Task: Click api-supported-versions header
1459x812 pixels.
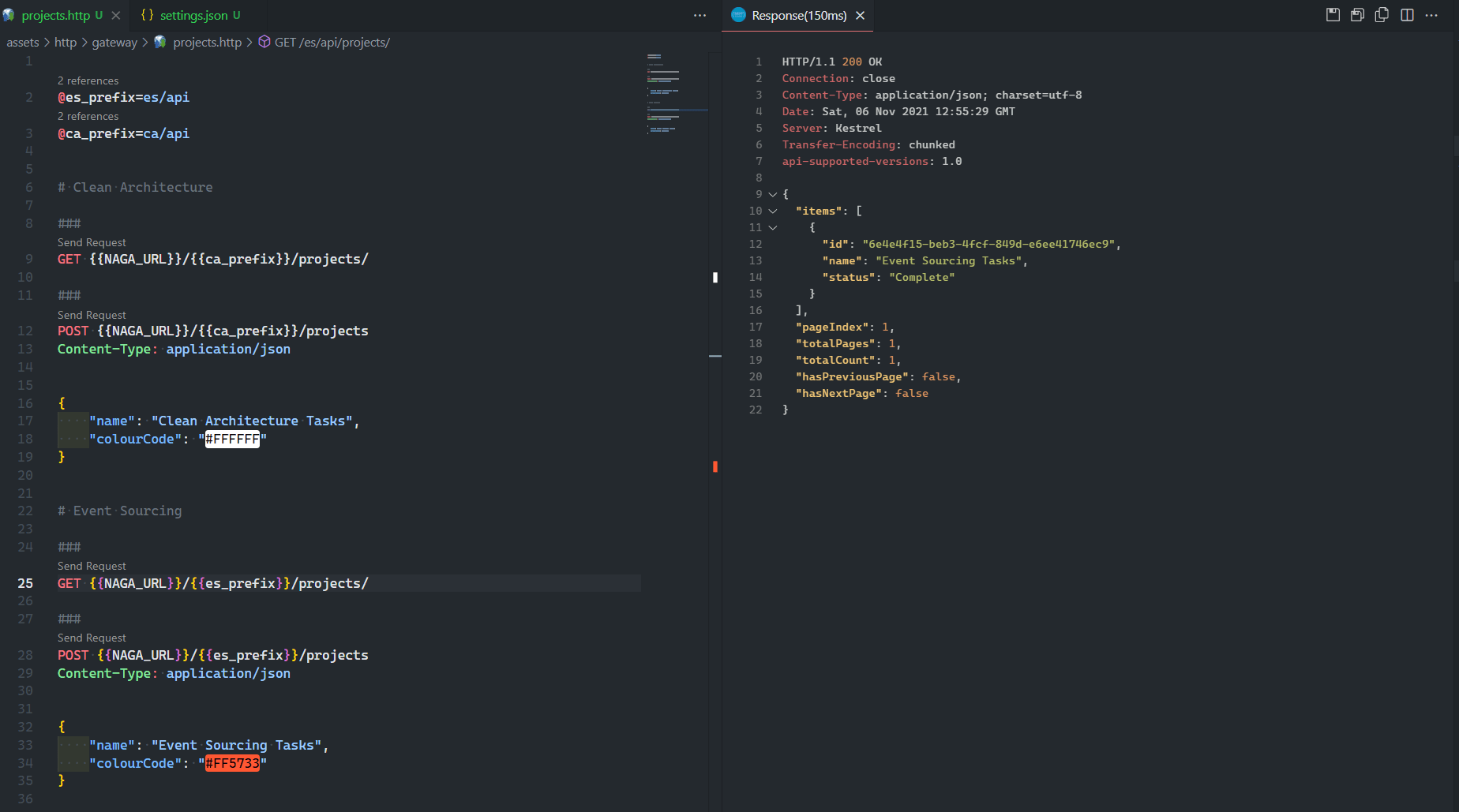Action: coord(872,161)
